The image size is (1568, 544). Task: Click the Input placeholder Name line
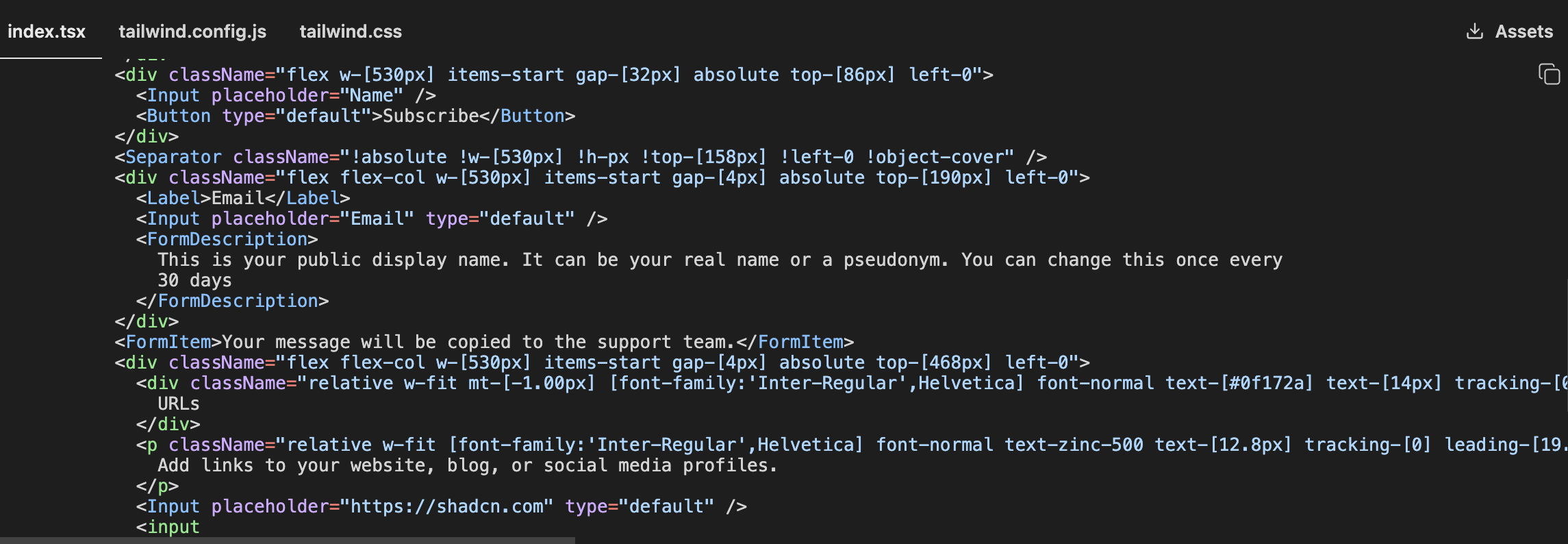286,95
